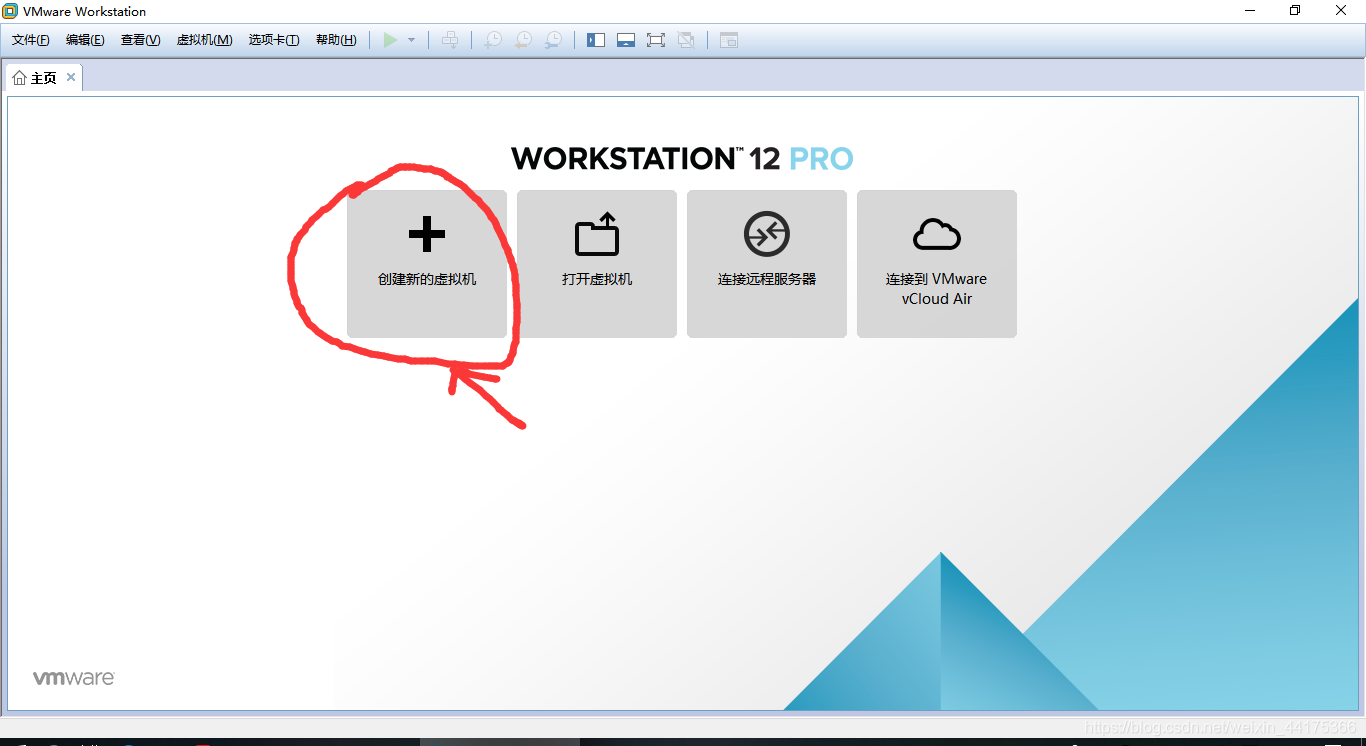Click the 连接到 VMware vCloud Air tile
This screenshot has width=1366, height=746.
937,264
